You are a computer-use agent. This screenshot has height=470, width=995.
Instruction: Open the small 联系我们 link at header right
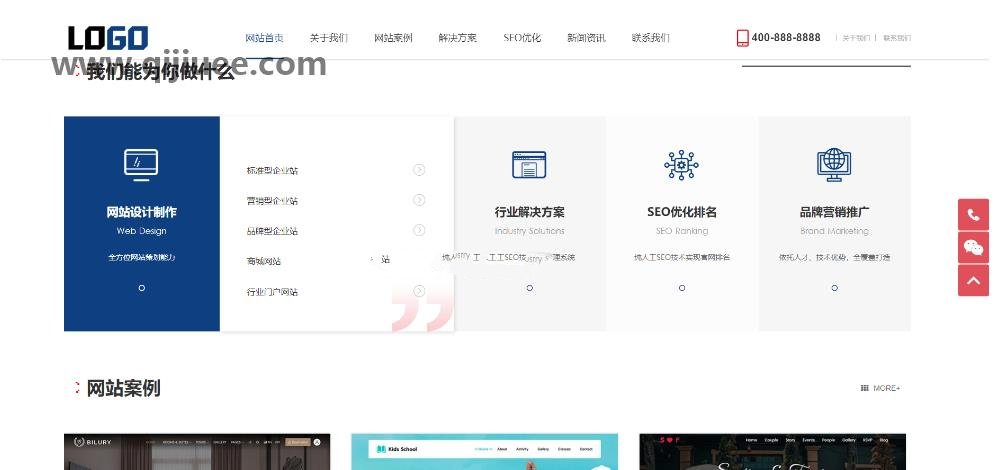(x=897, y=38)
